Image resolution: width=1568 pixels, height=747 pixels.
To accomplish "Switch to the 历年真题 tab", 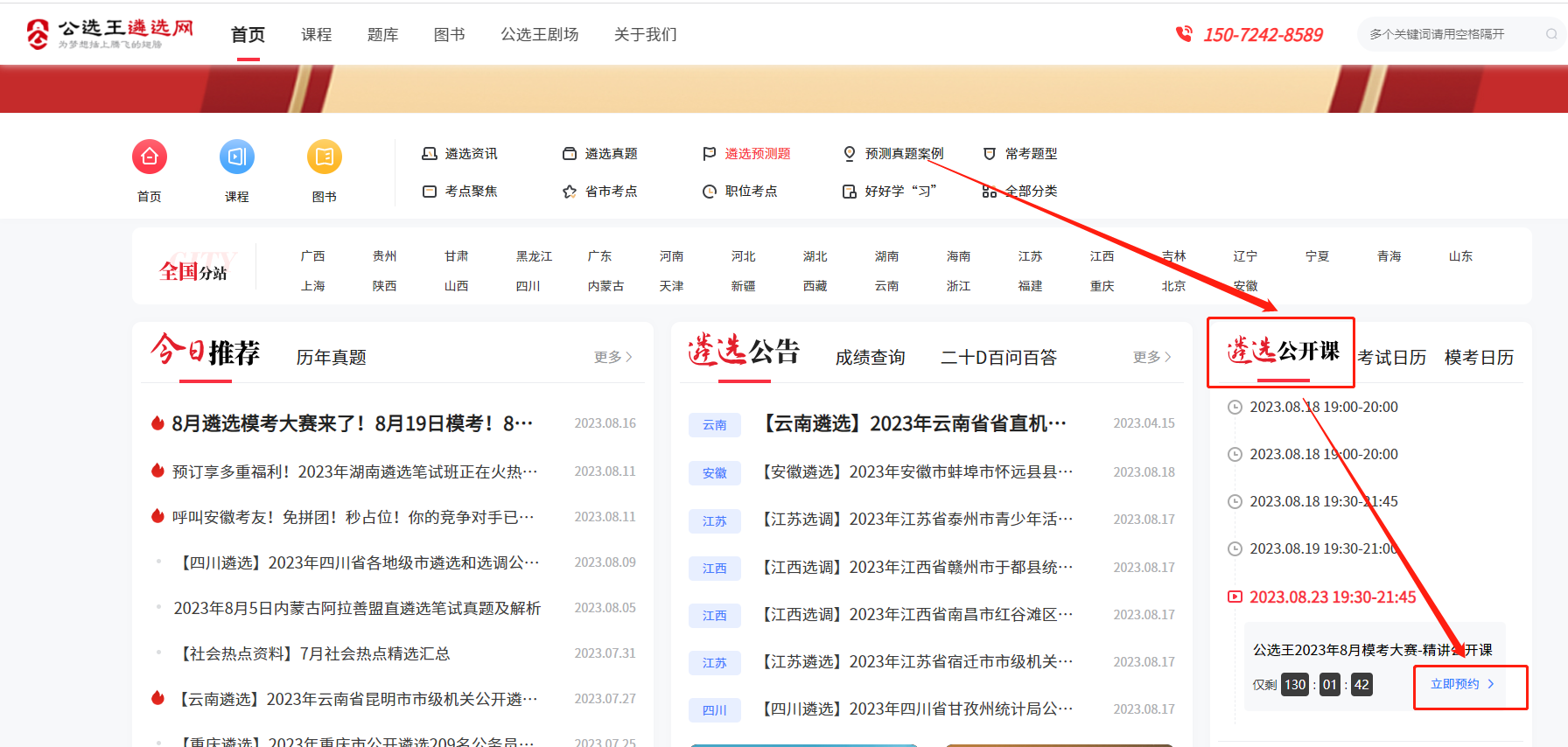I will point(331,357).
